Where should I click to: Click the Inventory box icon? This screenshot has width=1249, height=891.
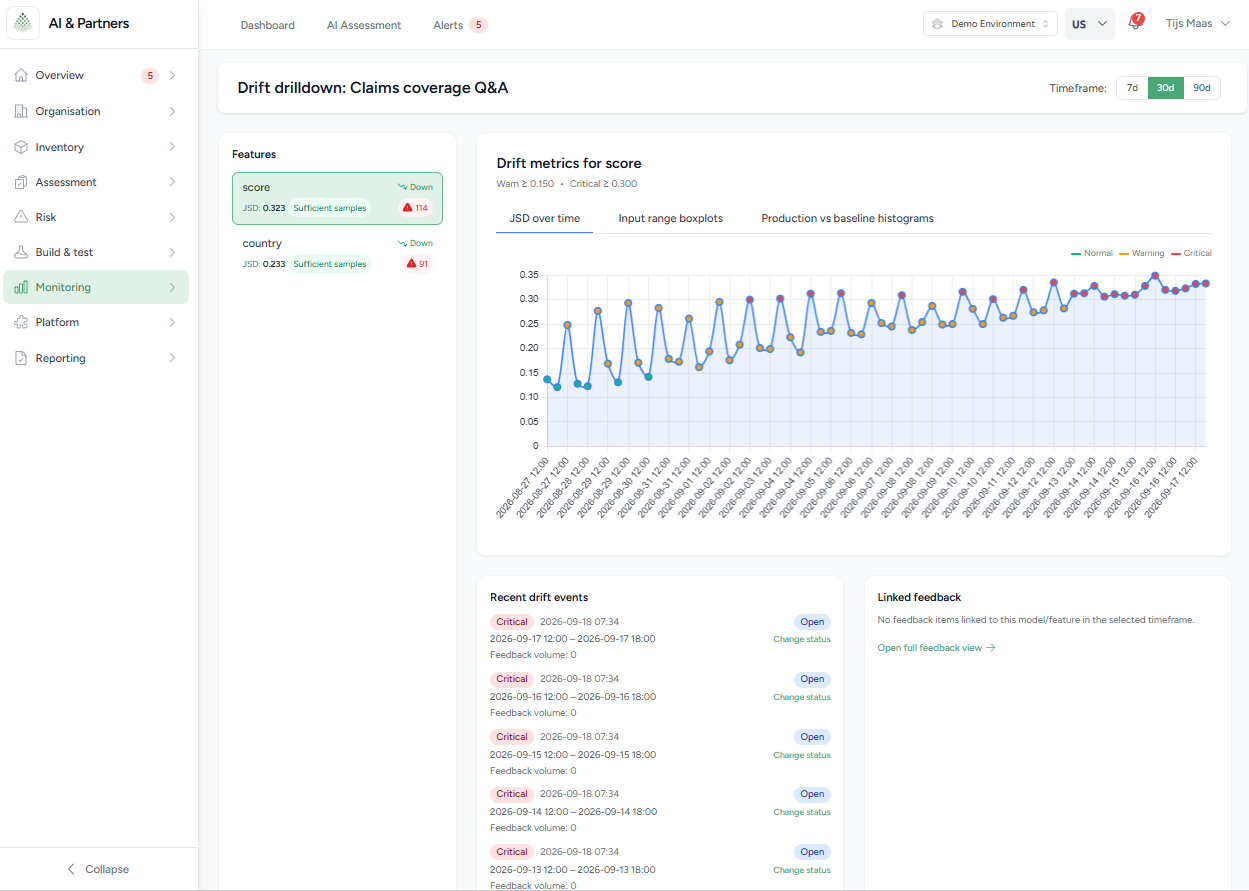(x=21, y=147)
